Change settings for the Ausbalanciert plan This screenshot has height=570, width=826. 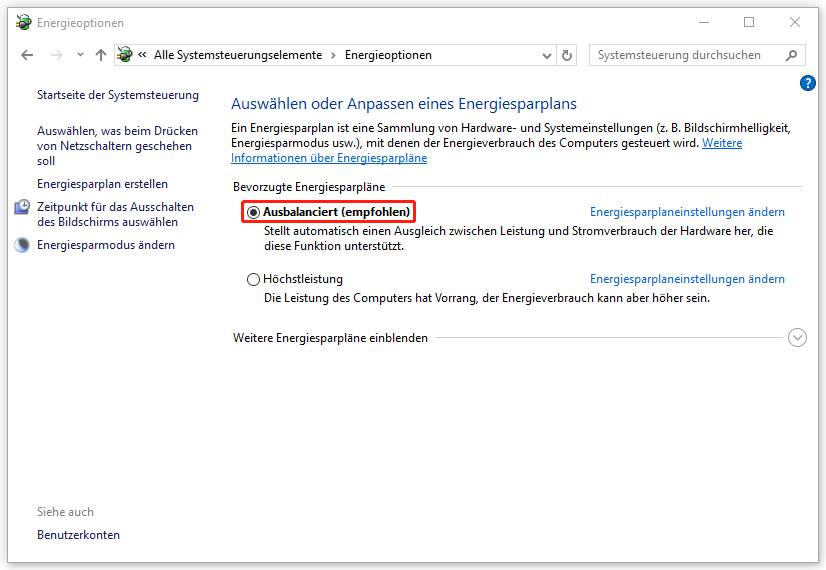point(687,212)
